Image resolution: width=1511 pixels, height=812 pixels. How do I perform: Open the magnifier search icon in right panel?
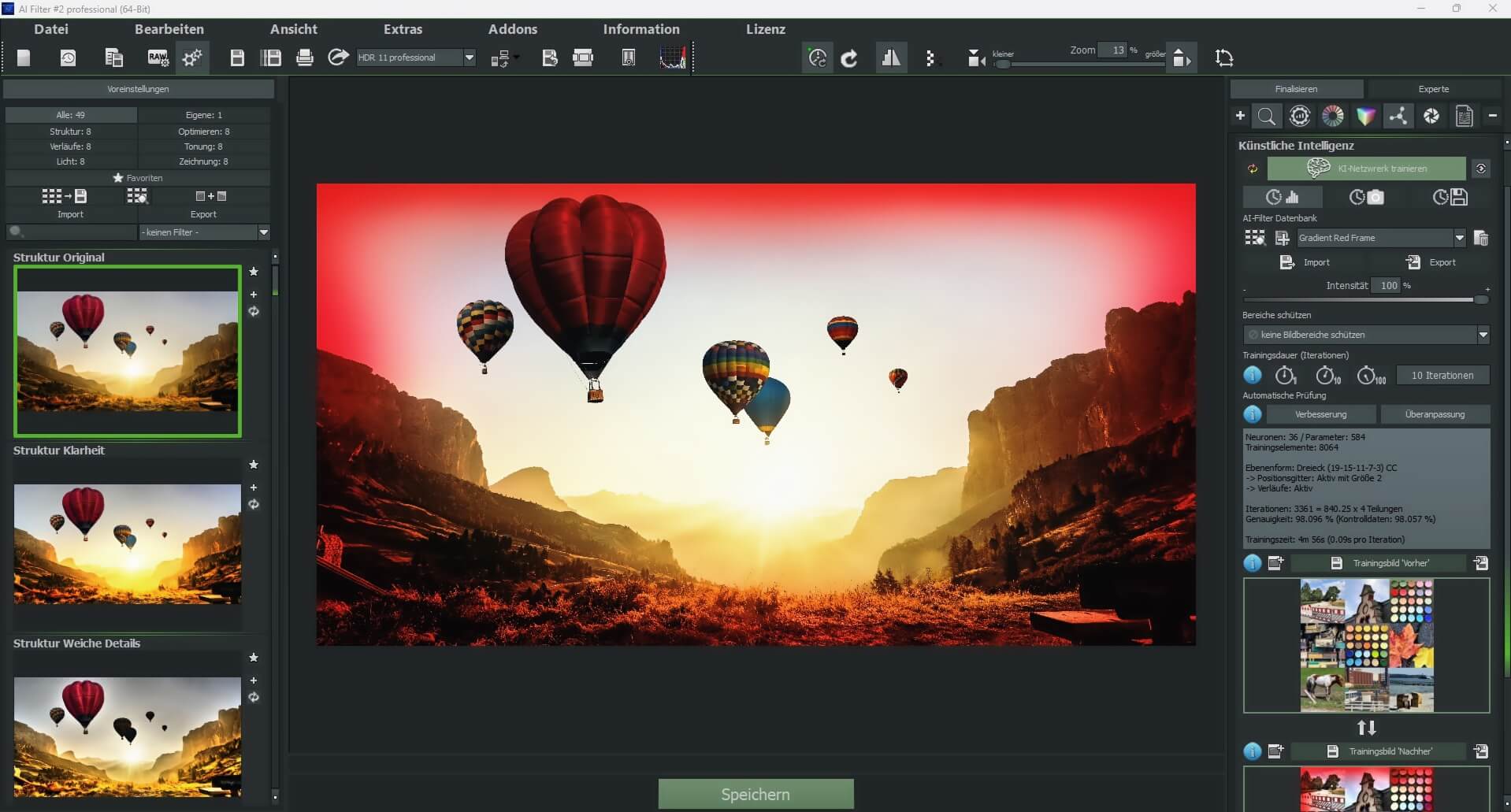click(1268, 116)
